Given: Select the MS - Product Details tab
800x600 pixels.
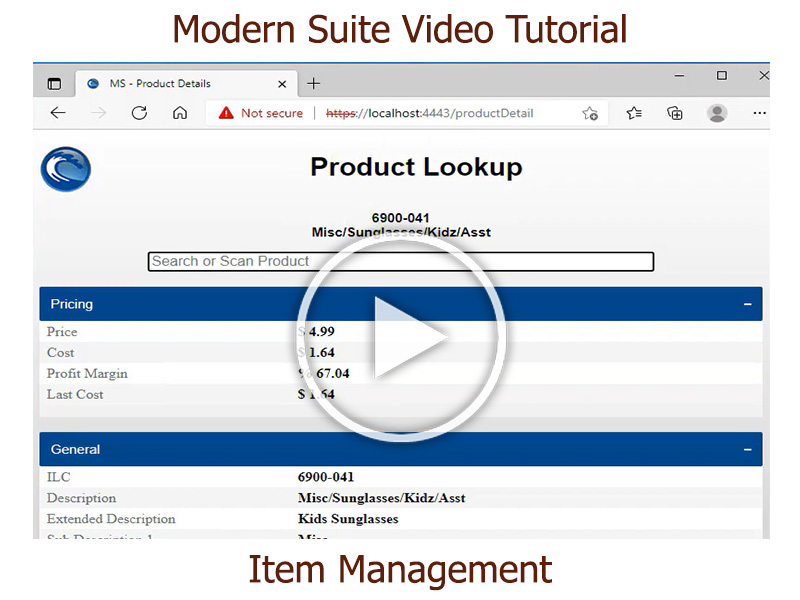Looking at the screenshot, I should pos(187,83).
